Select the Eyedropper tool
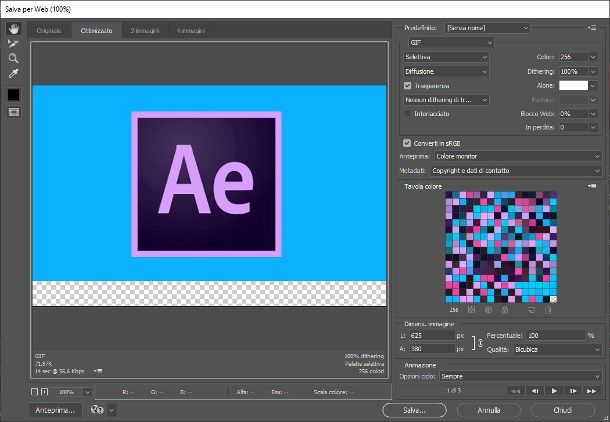The width and height of the screenshot is (610, 422). (14, 73)
